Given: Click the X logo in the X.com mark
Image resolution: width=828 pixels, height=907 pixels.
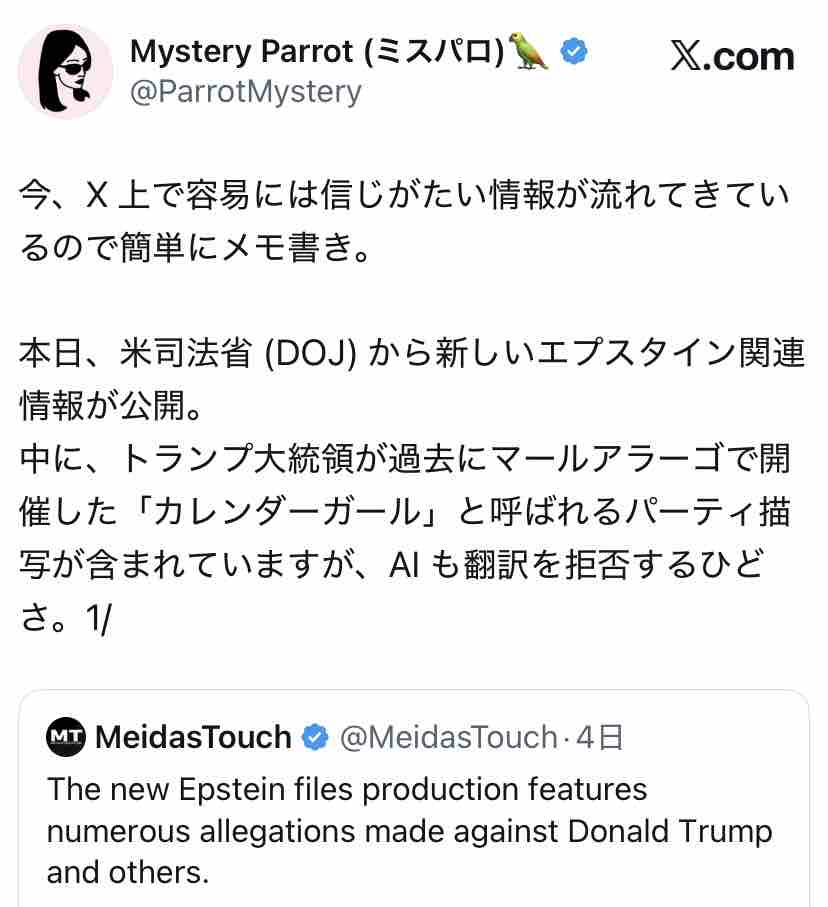Looking at the screenshot, I should [686, 56].
